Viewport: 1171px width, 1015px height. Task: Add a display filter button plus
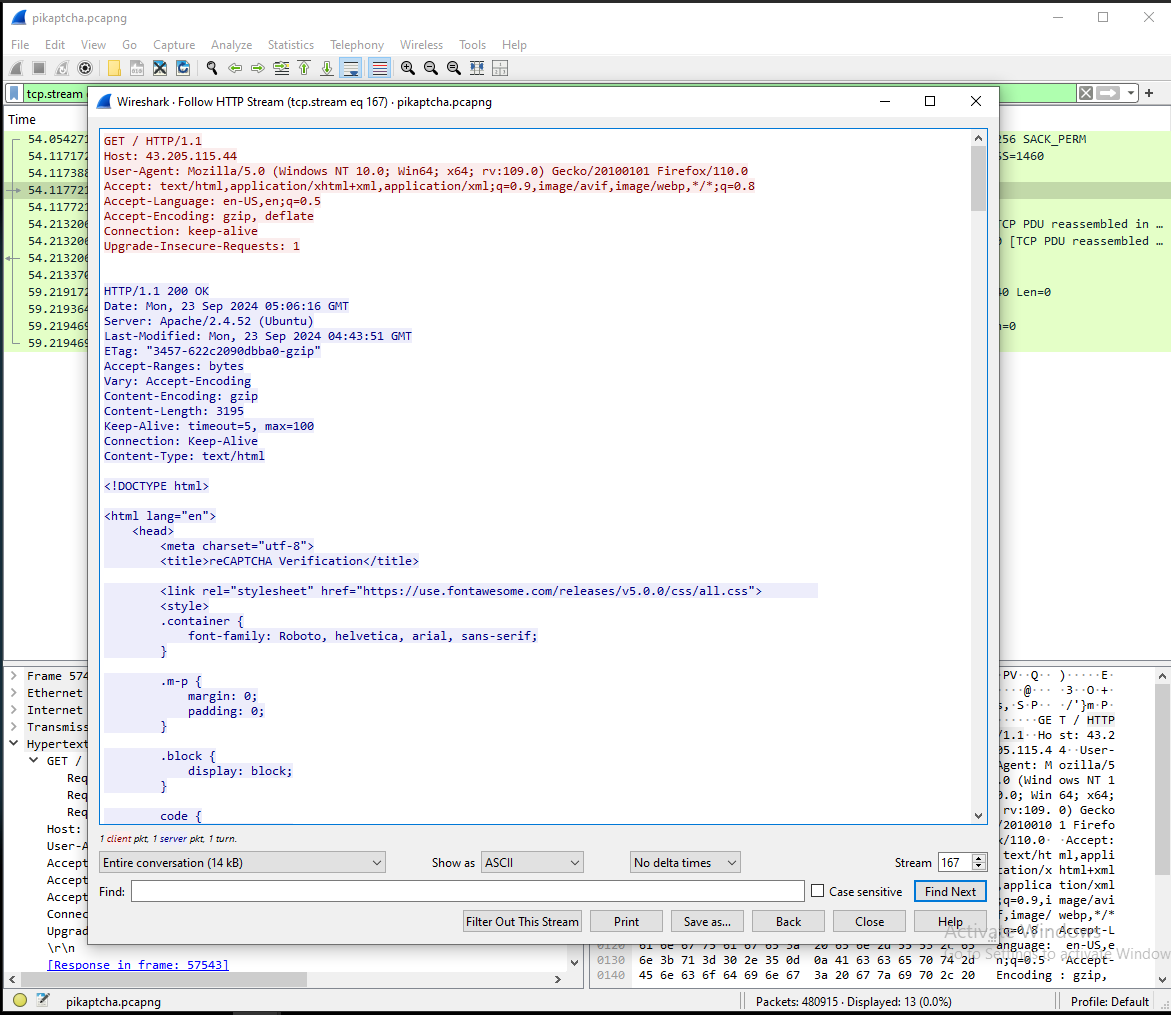click(1149, 93)
